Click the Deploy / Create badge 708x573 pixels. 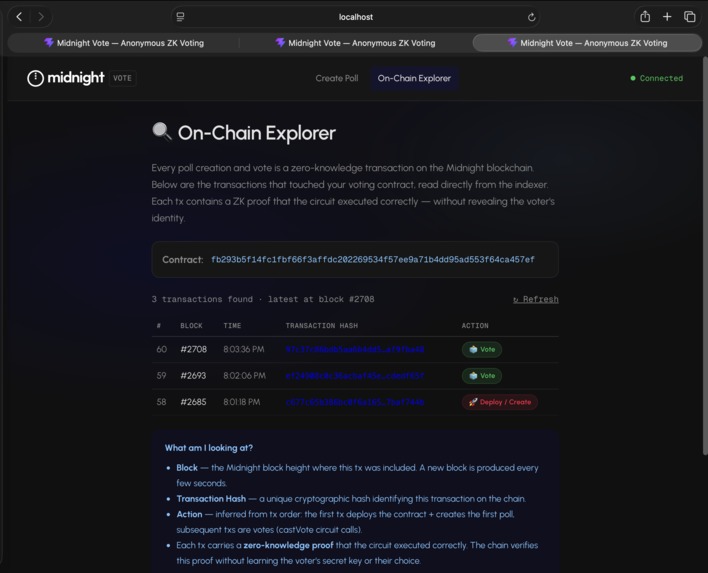pos(499,402)
